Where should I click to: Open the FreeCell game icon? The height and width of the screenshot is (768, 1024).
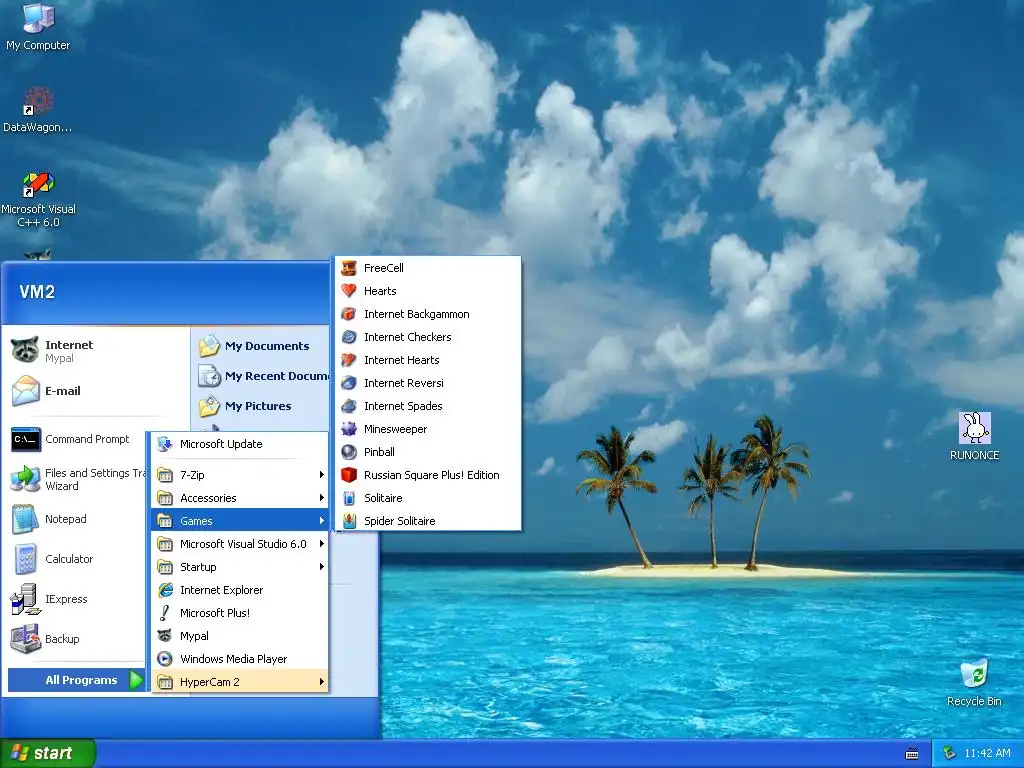[349, 268]
